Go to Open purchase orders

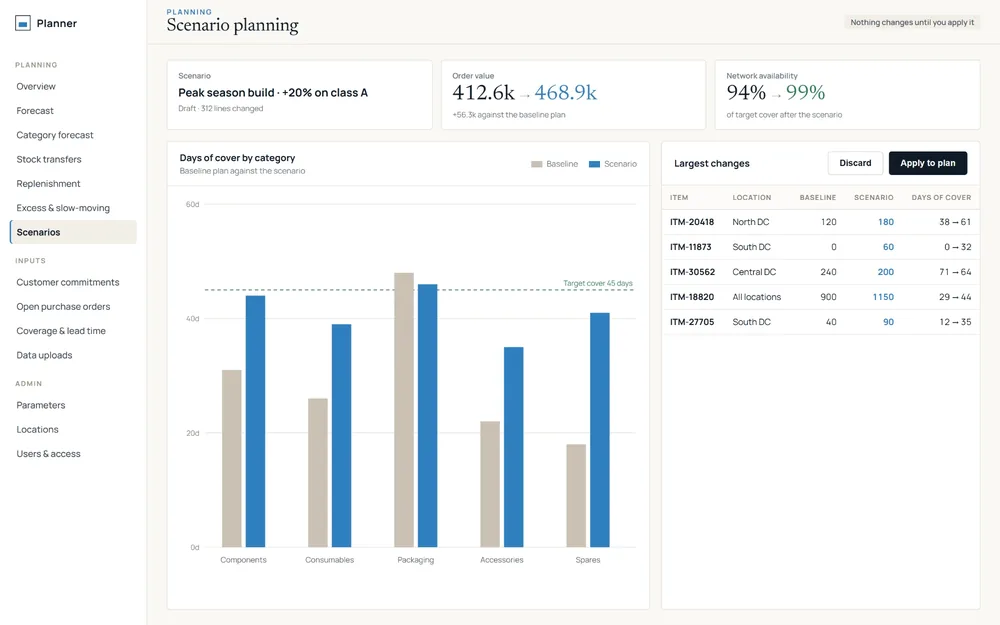point(63,307)
